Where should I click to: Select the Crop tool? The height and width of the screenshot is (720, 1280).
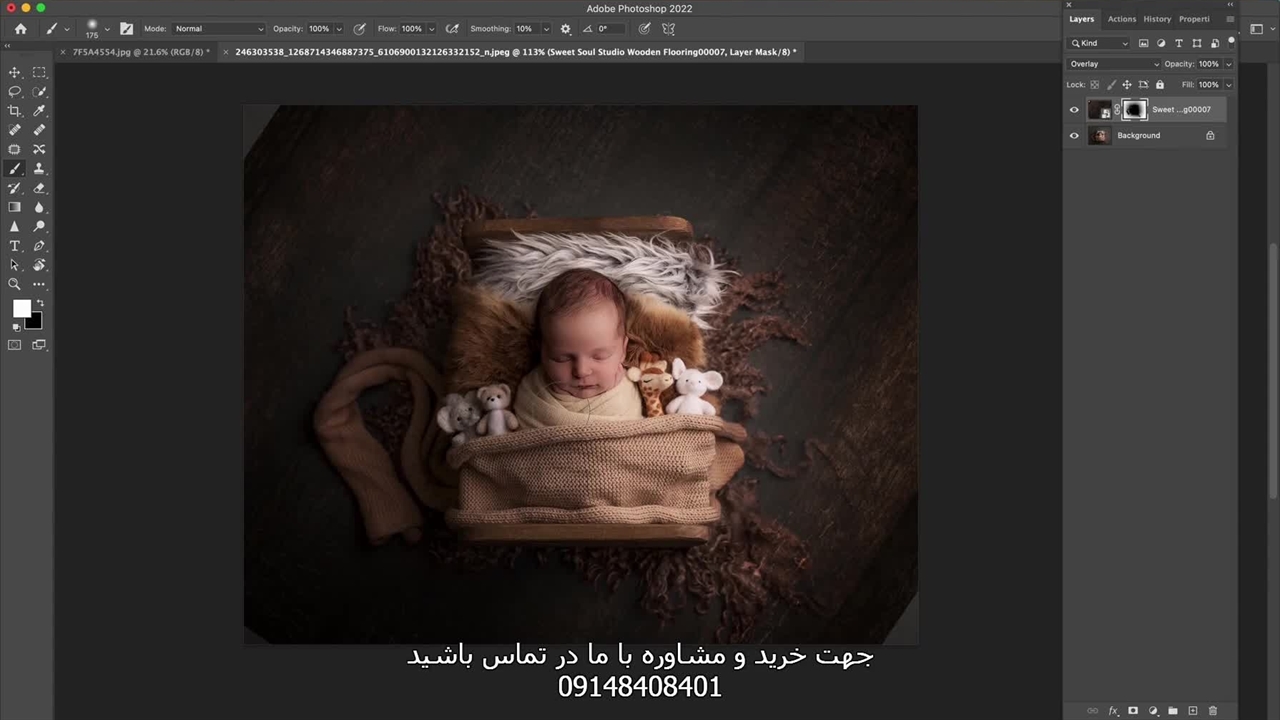coord(15,111)
